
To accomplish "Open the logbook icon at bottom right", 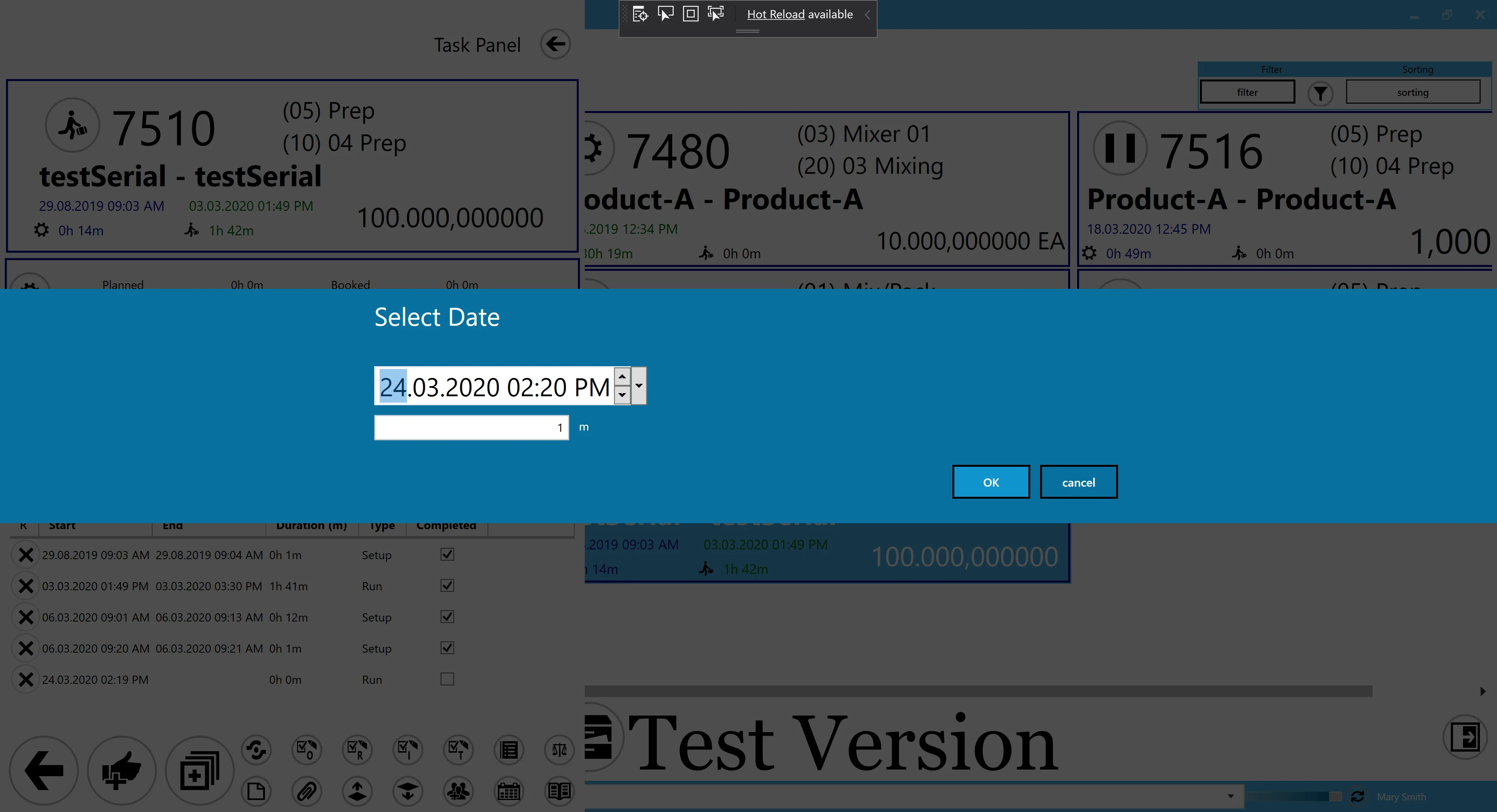I will point(559,791).
